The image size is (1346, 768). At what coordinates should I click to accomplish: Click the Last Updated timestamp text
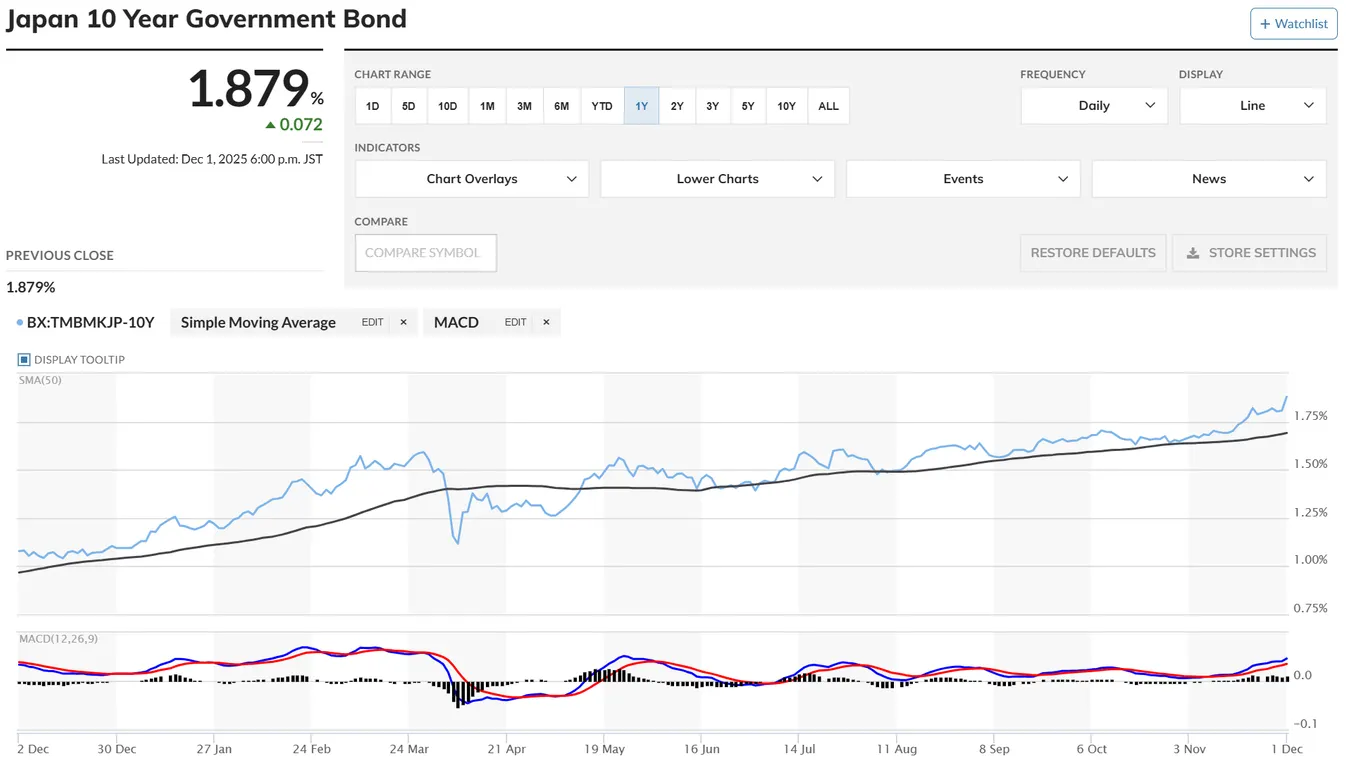coord(212,159)
